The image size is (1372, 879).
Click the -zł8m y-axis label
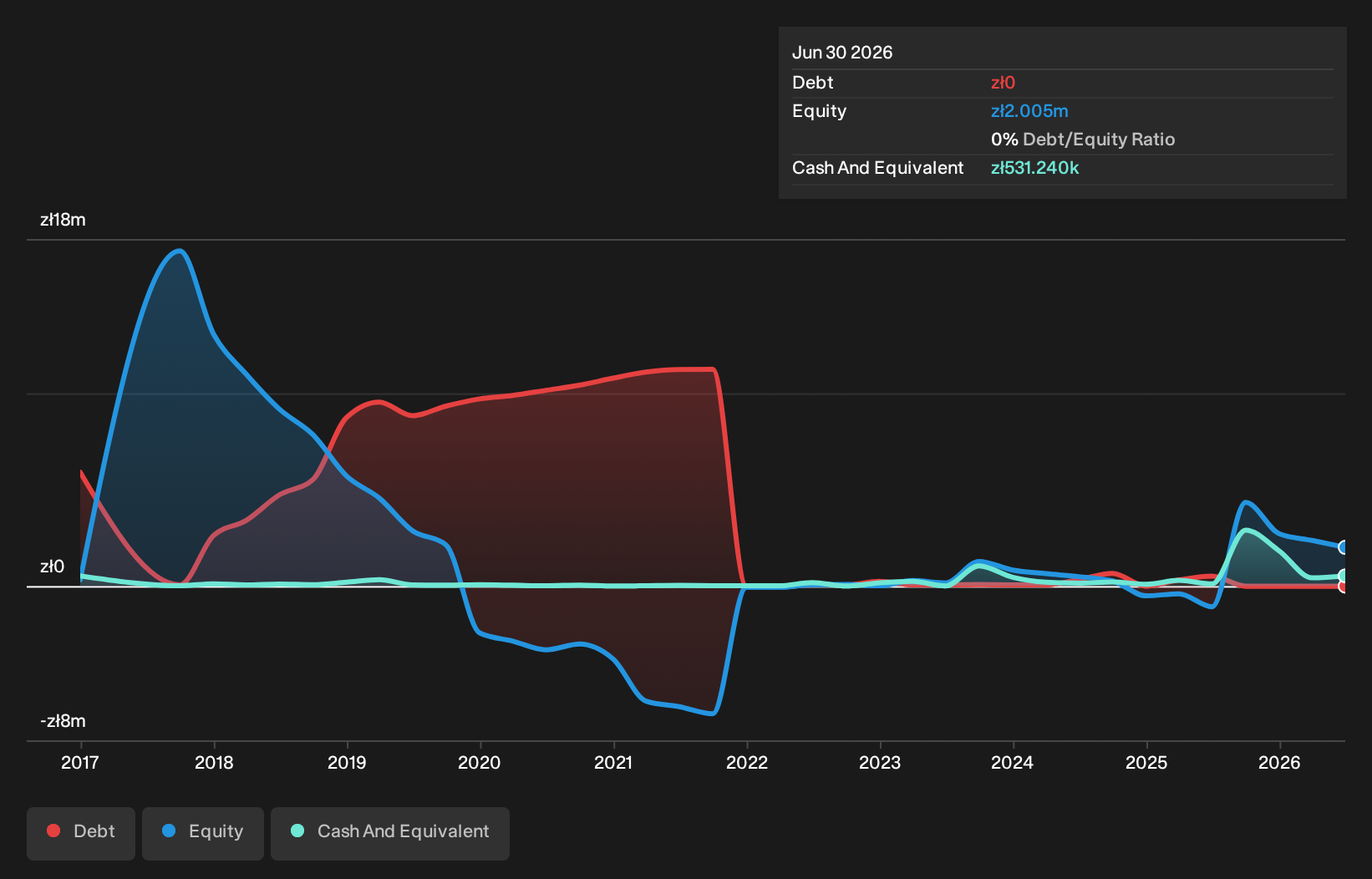click(x=63, y=721)
